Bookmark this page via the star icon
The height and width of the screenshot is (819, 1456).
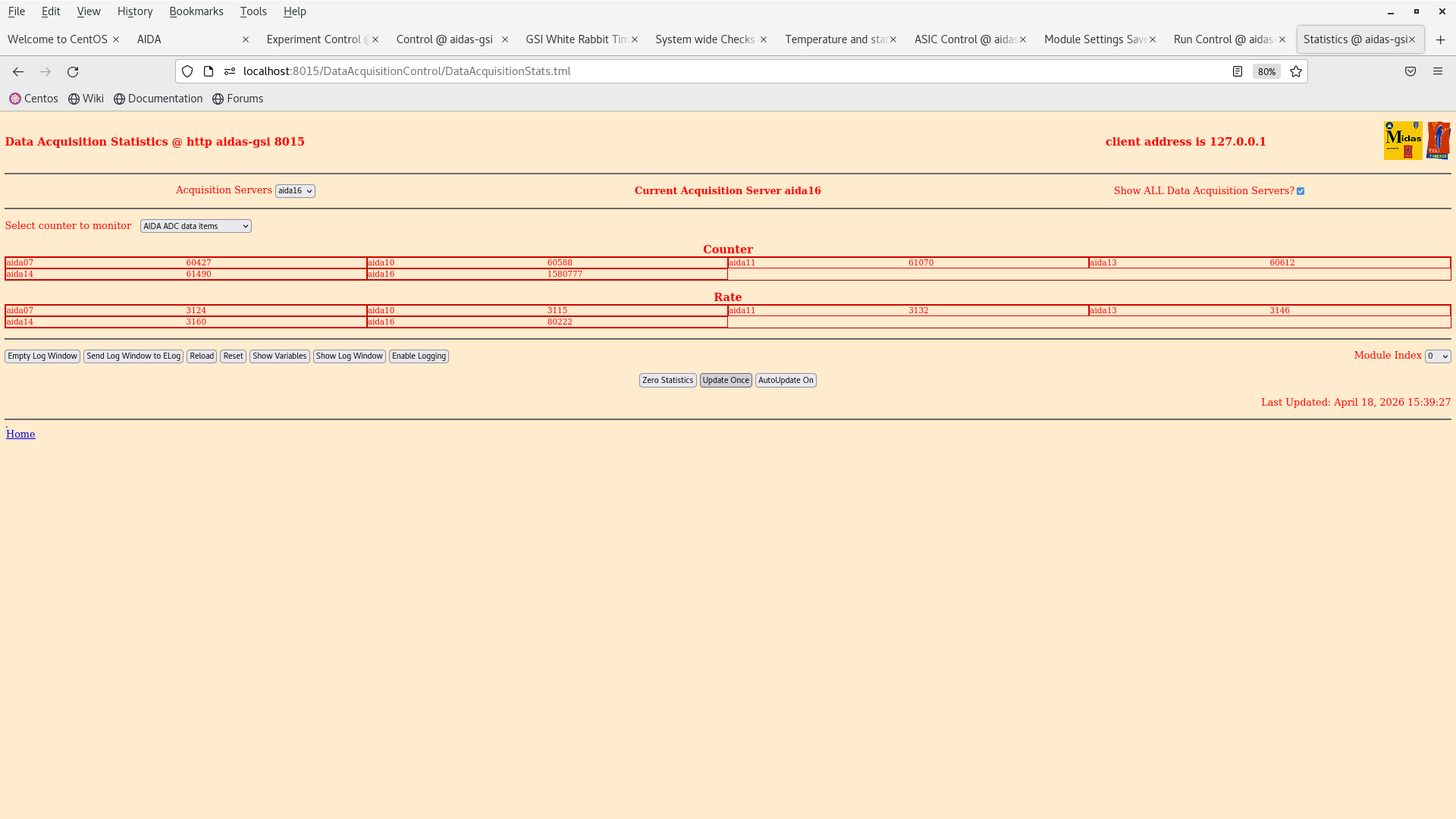(x=1295, y=71)
